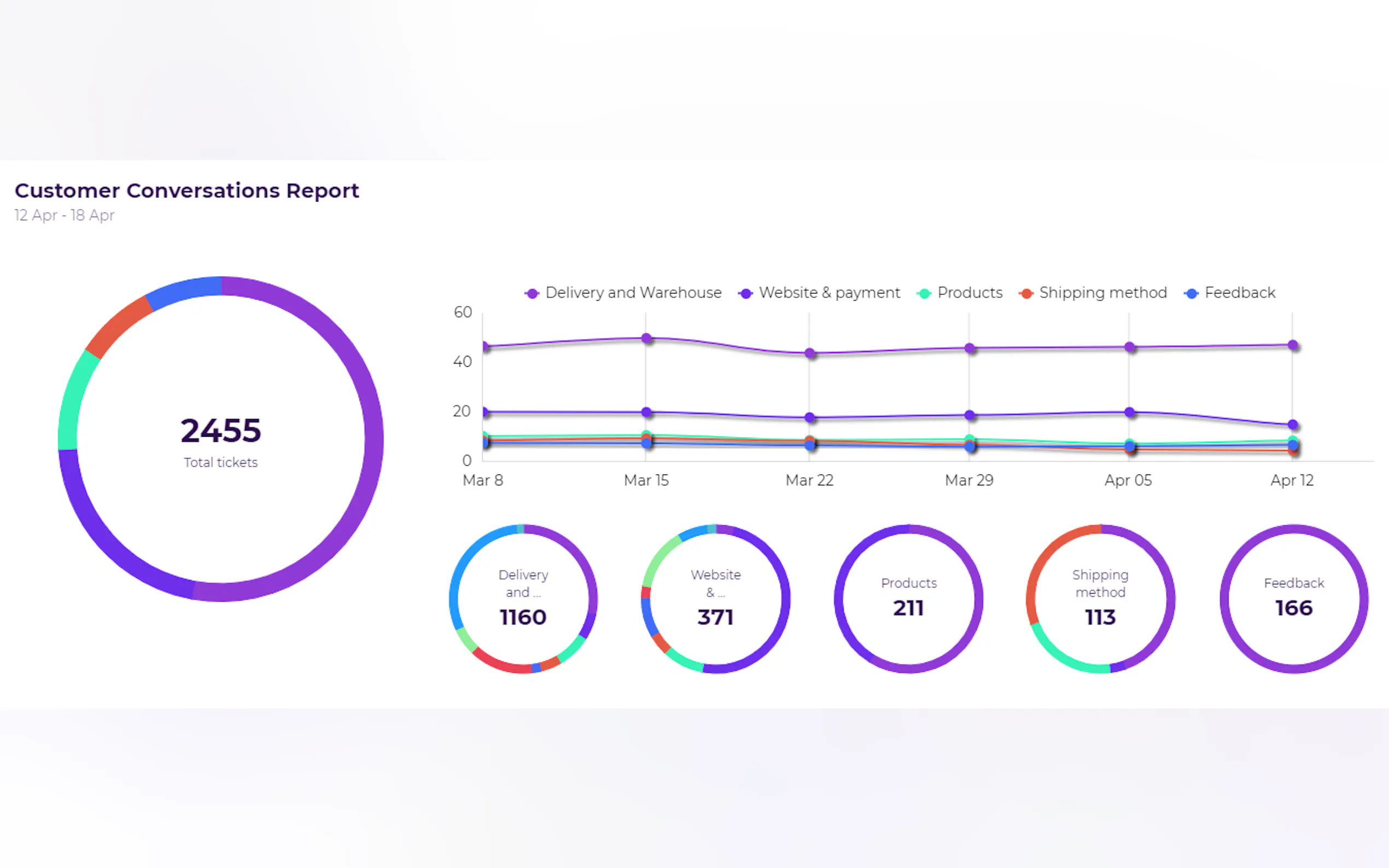Click the blue segment of large donut
This screenshot has width=1389, height=868.
184,290
